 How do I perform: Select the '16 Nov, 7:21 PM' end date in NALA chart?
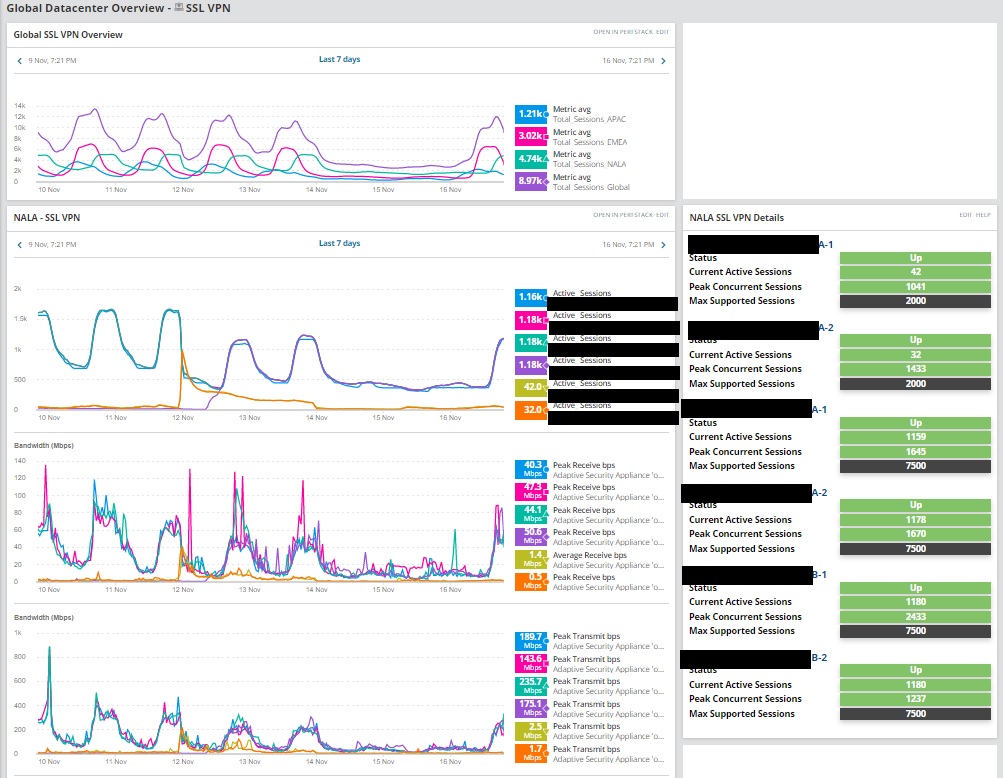click(628, 244)
